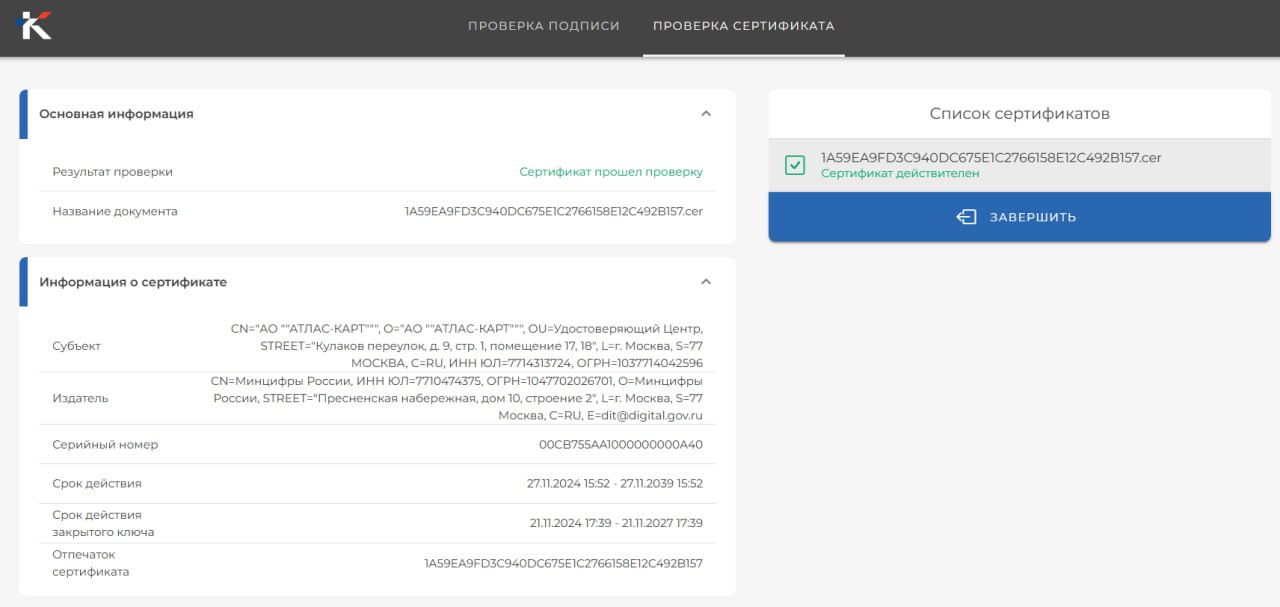This screenshot has width=1280, height=607.
Task: Click the Отпечаток сертификата thumbprint value
Action: (x=563, y=564)
